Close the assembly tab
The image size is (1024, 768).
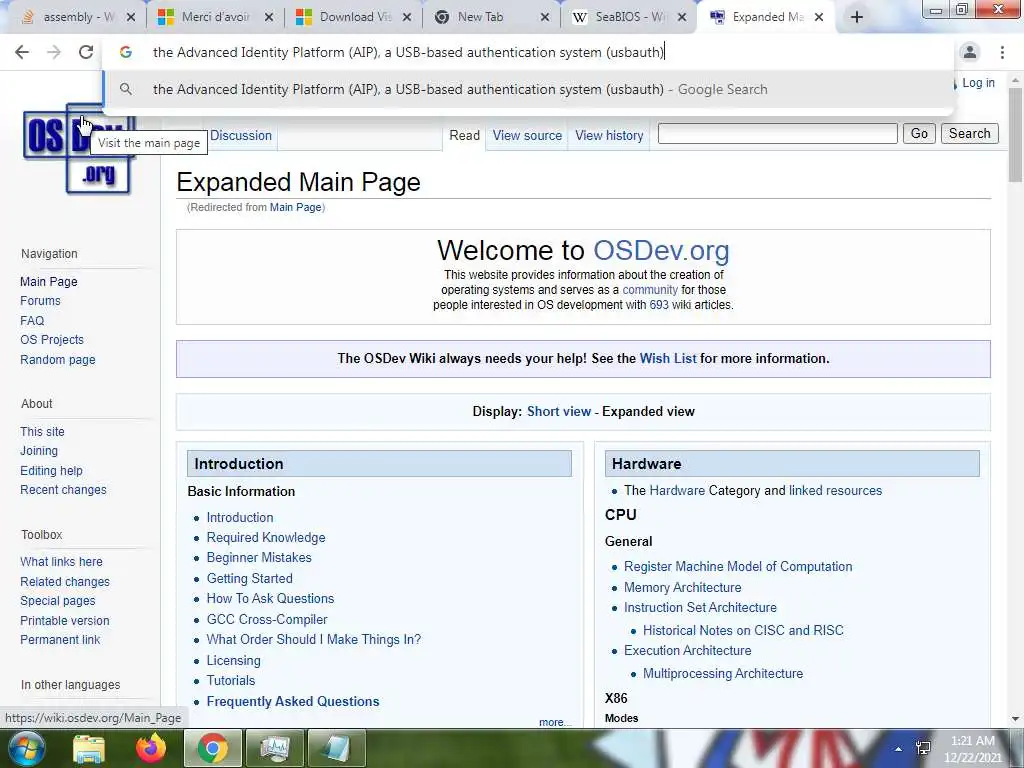tap(131, 18)
